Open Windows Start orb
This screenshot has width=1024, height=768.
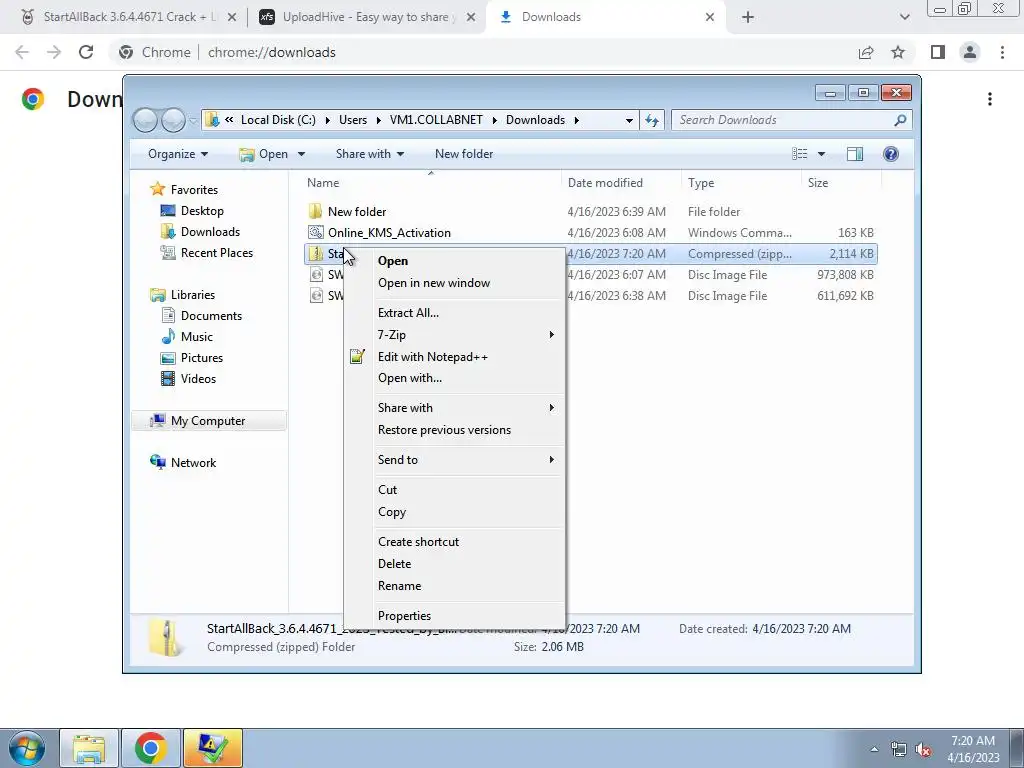click(x=27, y=748)
